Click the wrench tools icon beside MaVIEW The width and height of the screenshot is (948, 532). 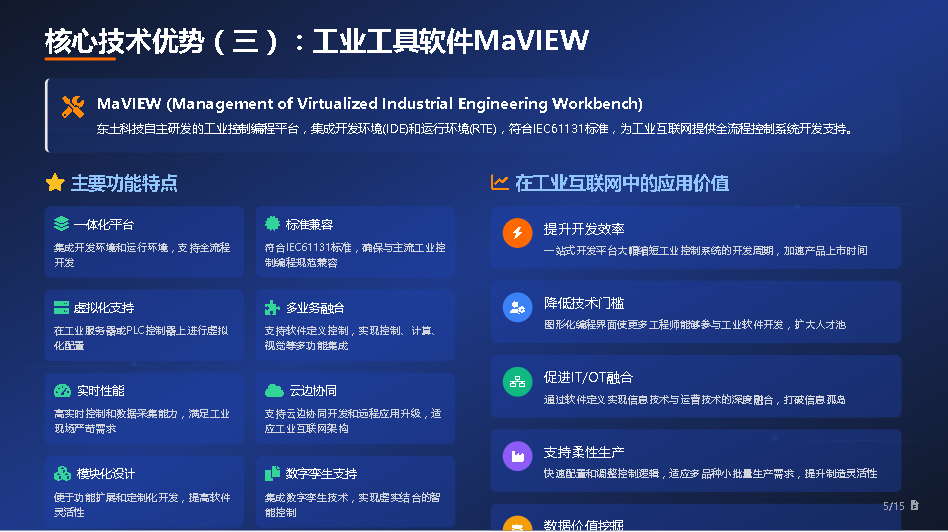[73, 107]
